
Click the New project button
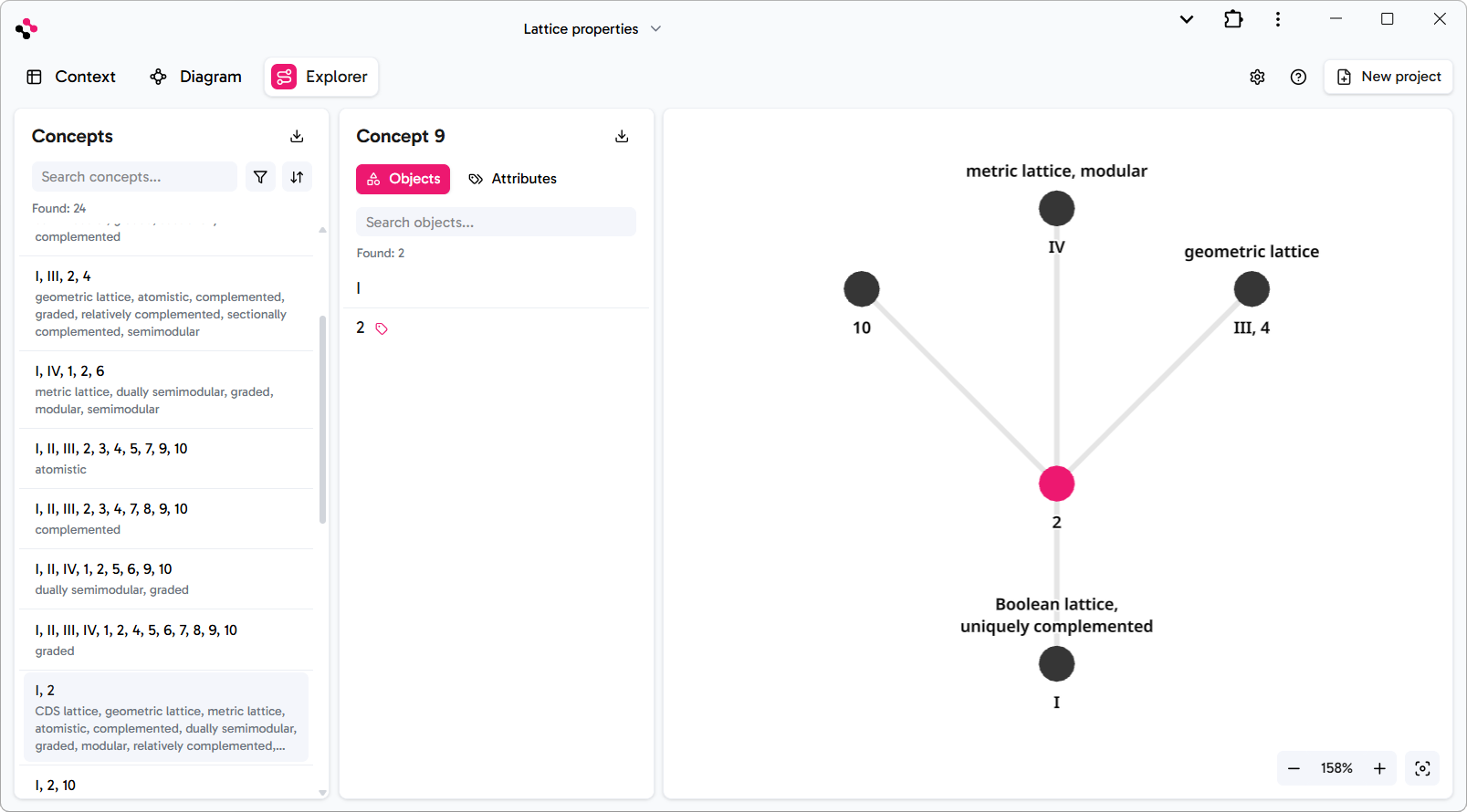point(1388,77)
